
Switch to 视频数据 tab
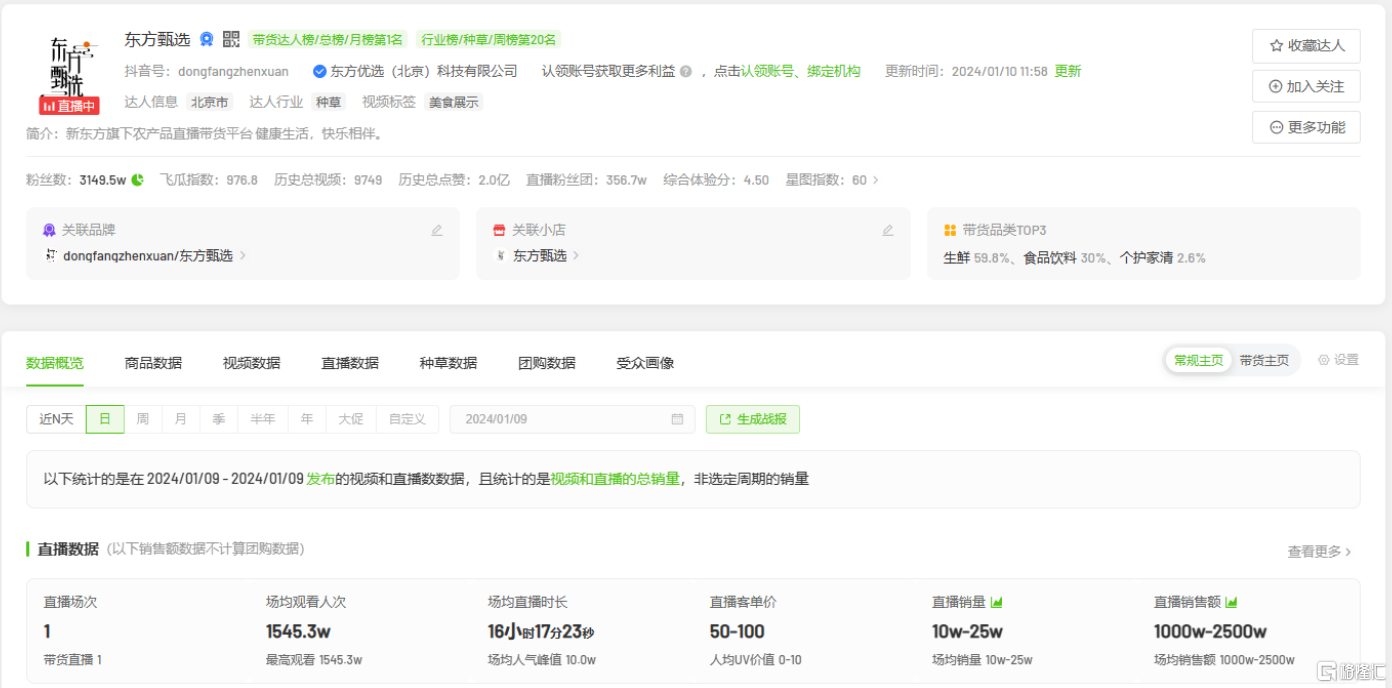(251, 363)
